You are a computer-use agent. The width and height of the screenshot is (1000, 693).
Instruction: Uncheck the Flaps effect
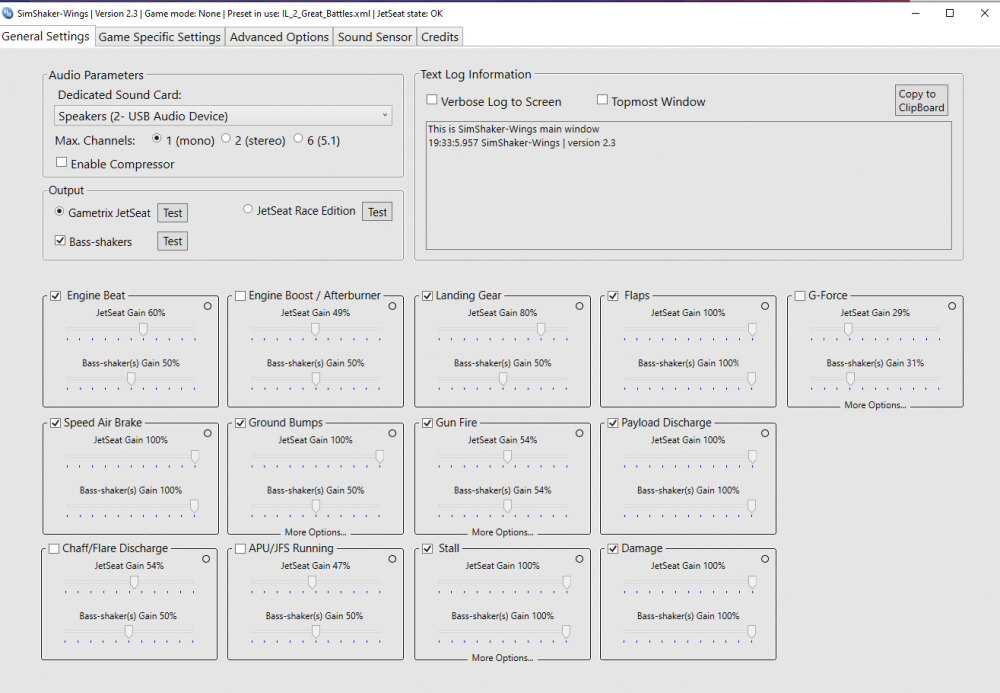click(613, 296)
